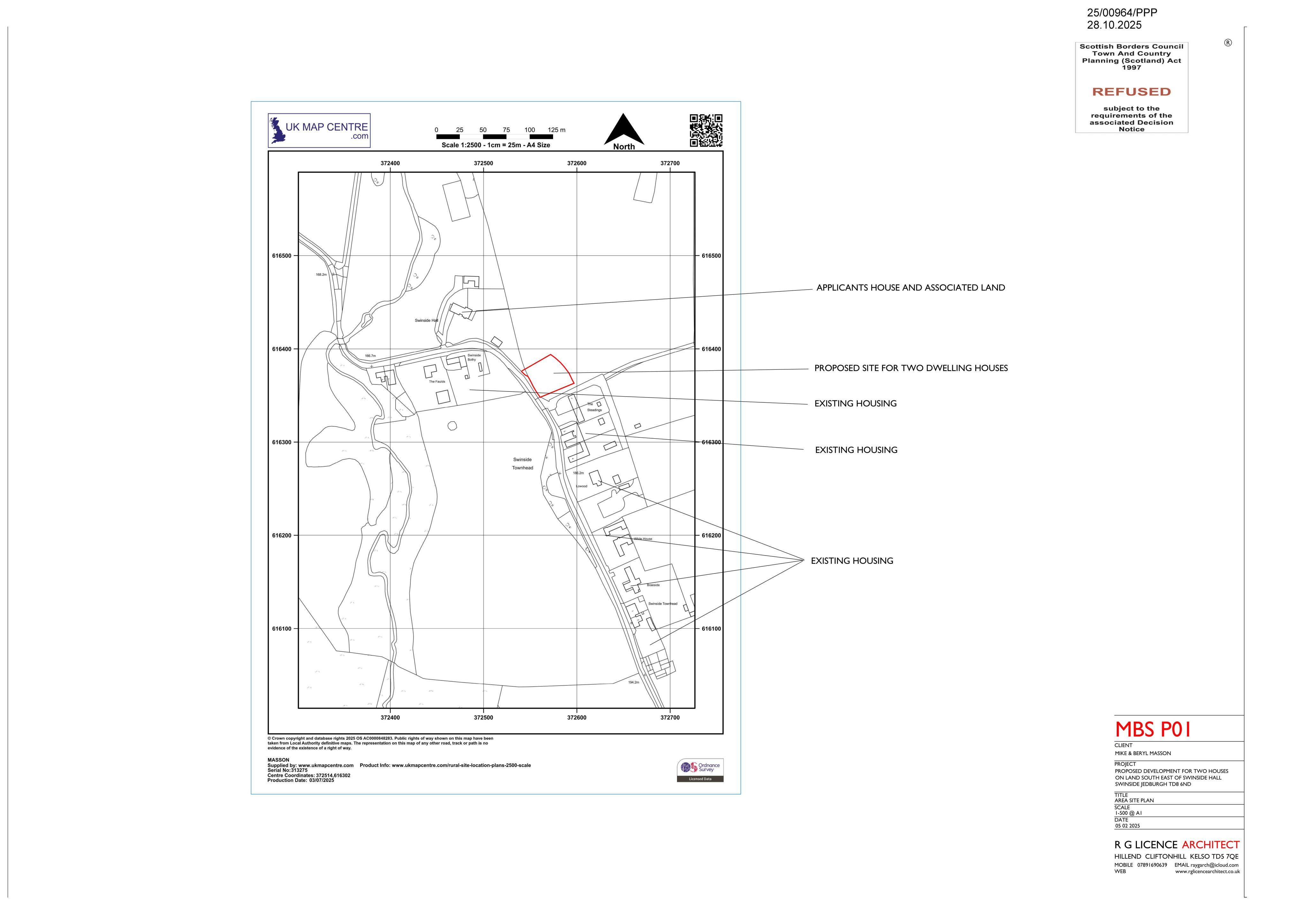Click the 0–125 m scale bar
This screenshot has height=924, width=1308.
pos(494,137)
